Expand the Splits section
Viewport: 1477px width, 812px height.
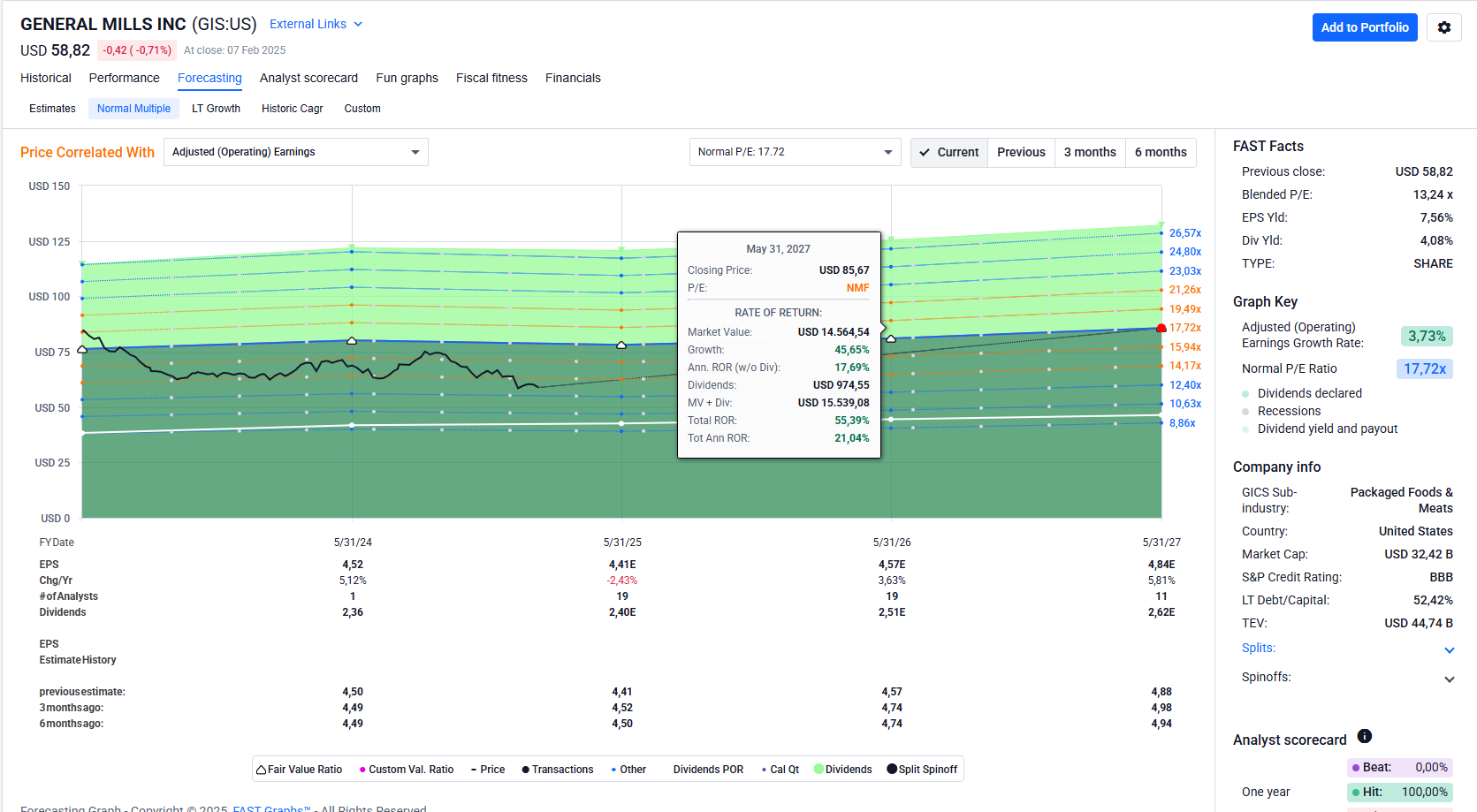pyautogui.click(x=1449, y=649)
